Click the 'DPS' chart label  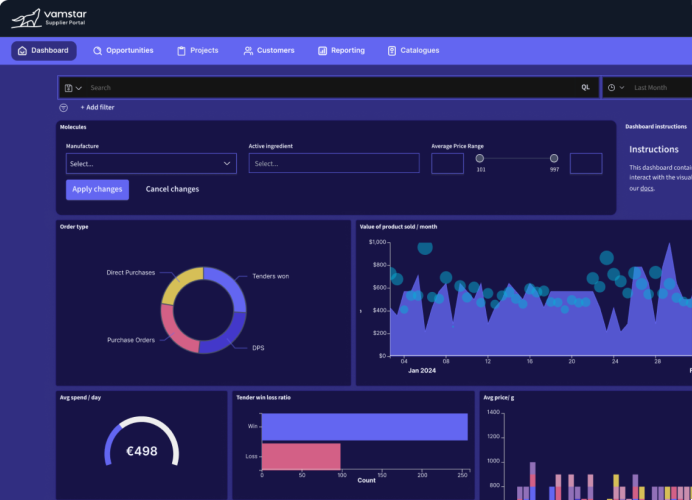(x=258, y=348)
